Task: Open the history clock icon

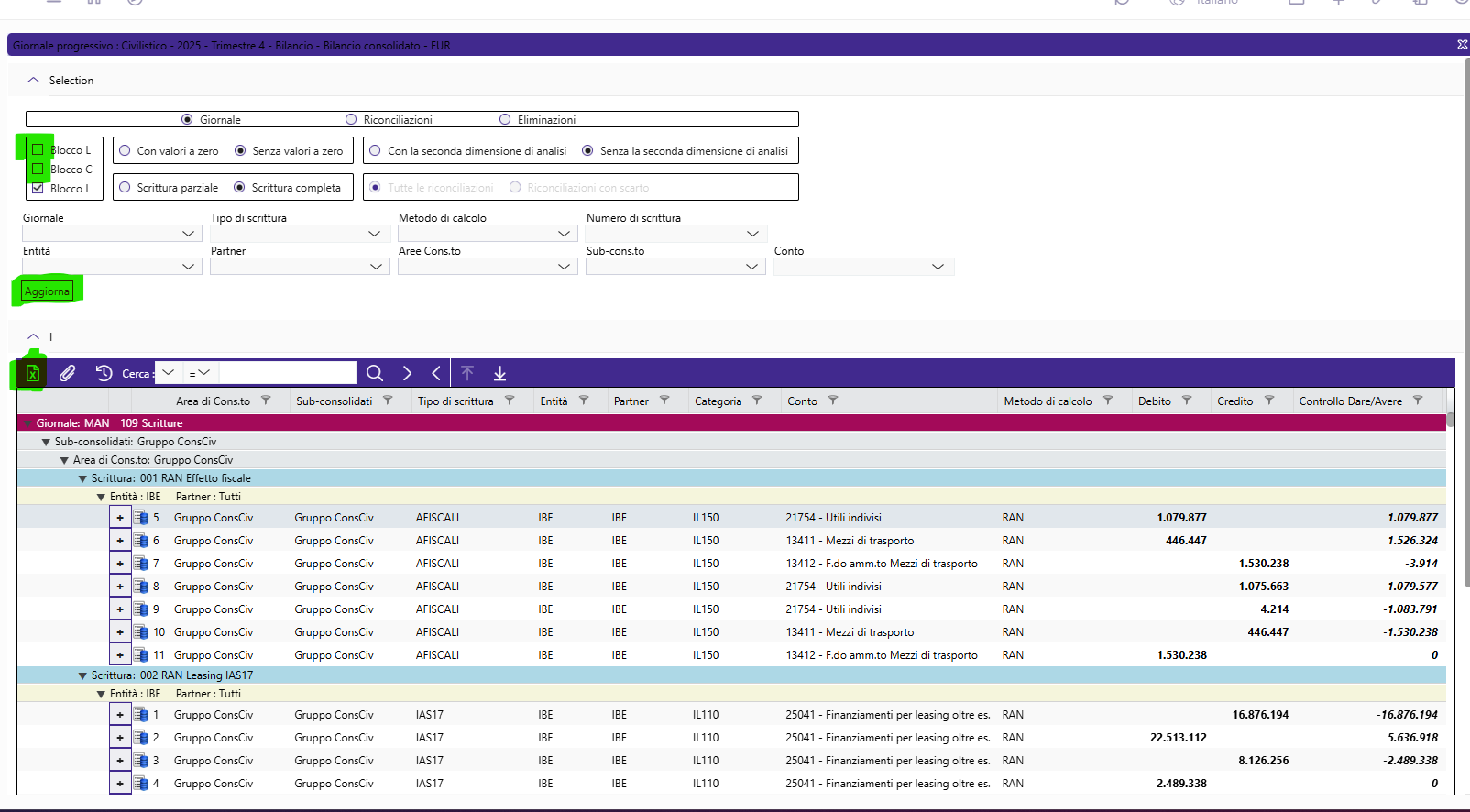Action: 104,373
